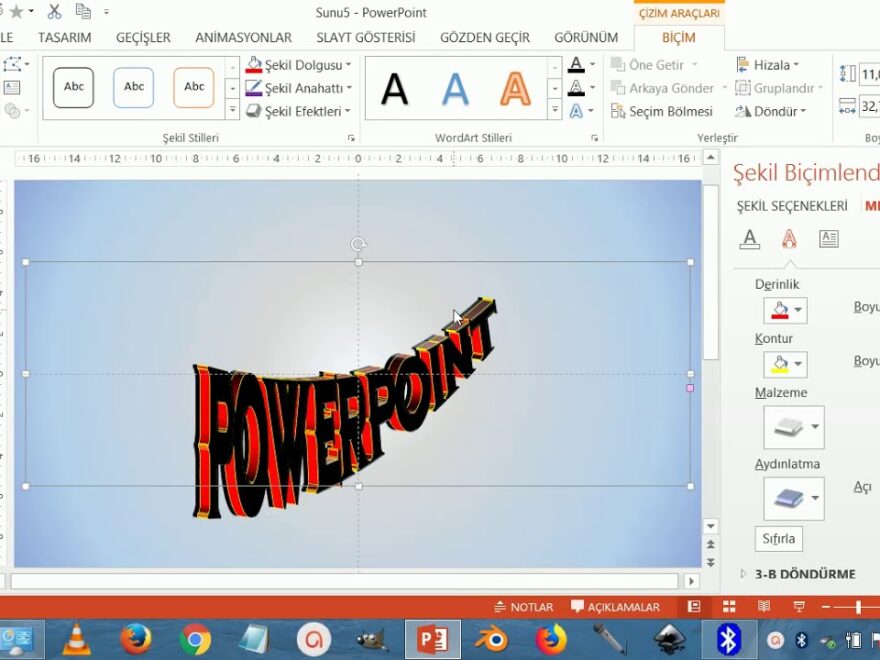The width and height of the screenshot is (880, 660).
Task: Open the Şekil Efektleri effects menu
Action: pos(299,111)
